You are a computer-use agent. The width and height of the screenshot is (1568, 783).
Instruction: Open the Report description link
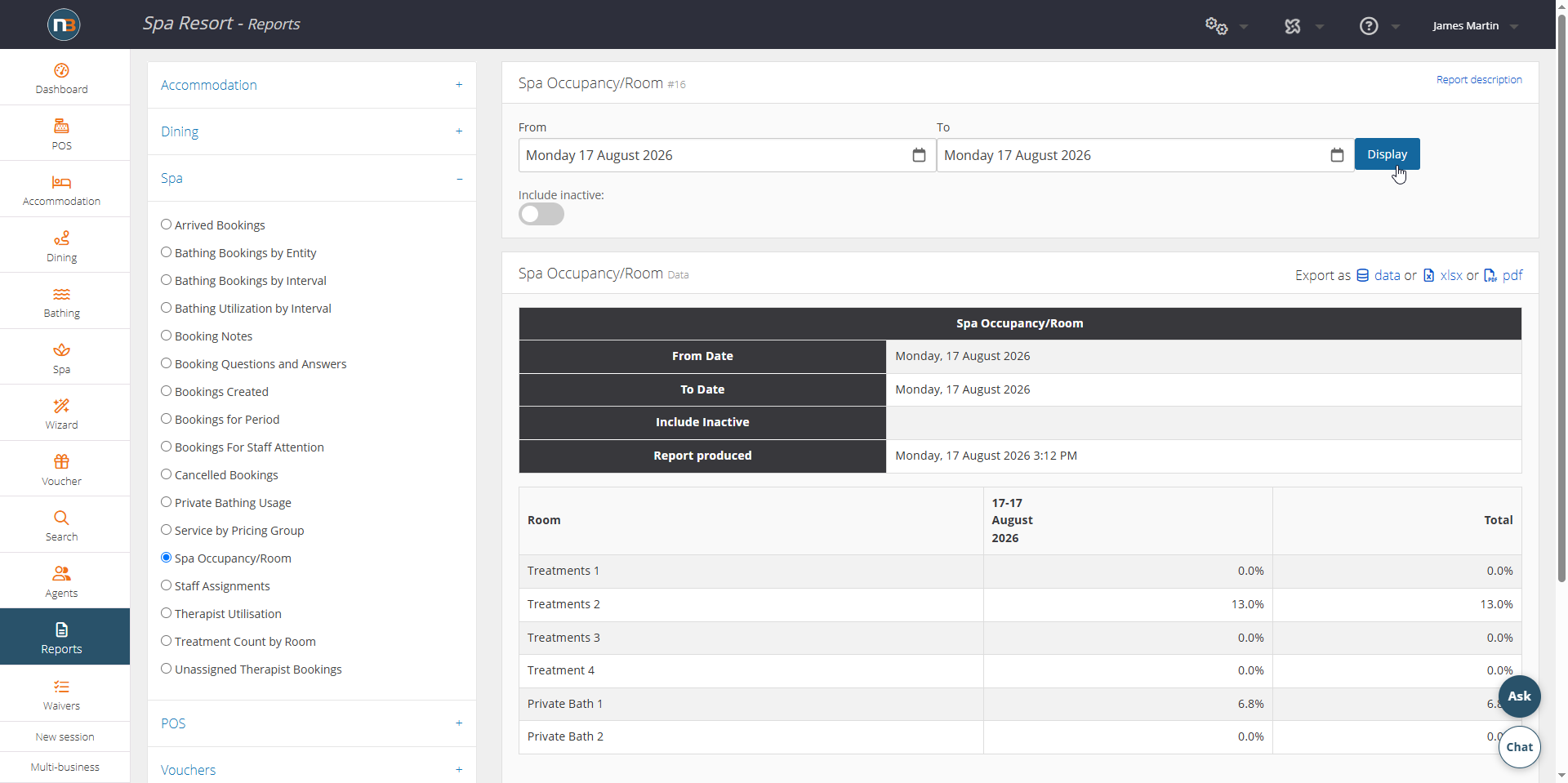point(1479,80)
